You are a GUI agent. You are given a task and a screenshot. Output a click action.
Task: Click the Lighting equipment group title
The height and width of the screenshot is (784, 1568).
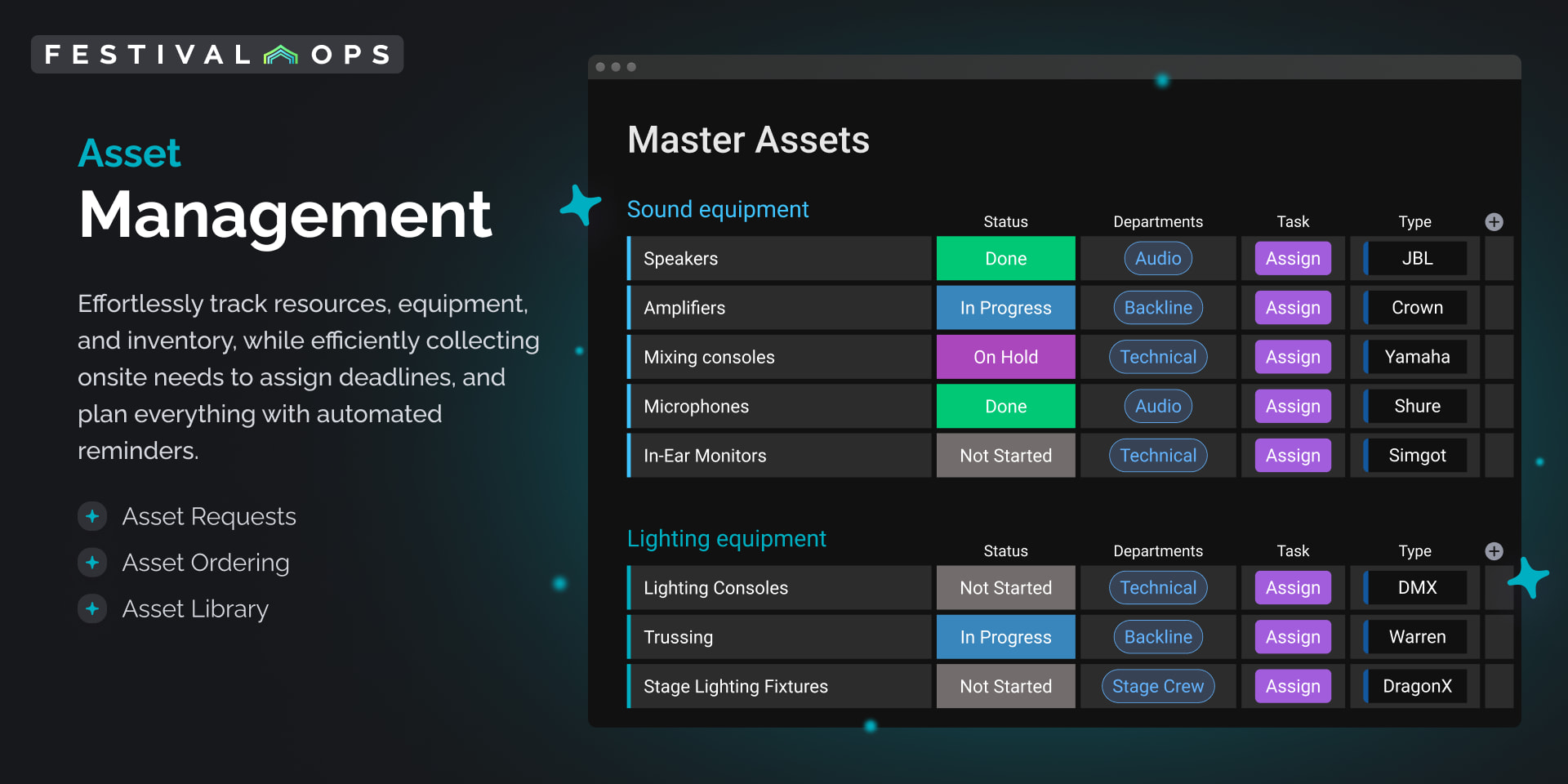click(727, 538)
